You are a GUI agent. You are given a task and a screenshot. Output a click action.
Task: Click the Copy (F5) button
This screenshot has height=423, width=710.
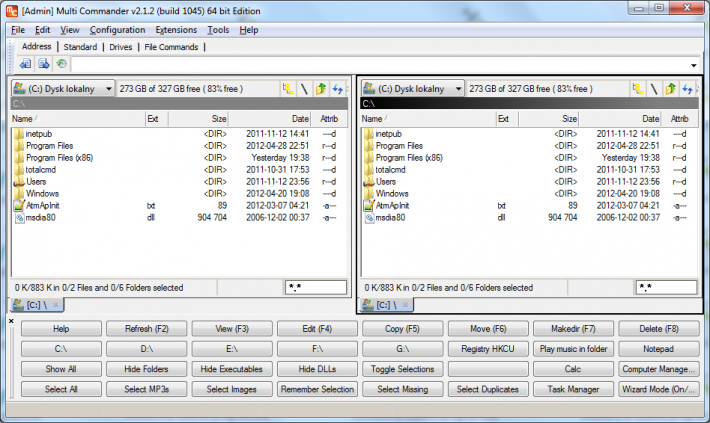[x=403, y=329]
